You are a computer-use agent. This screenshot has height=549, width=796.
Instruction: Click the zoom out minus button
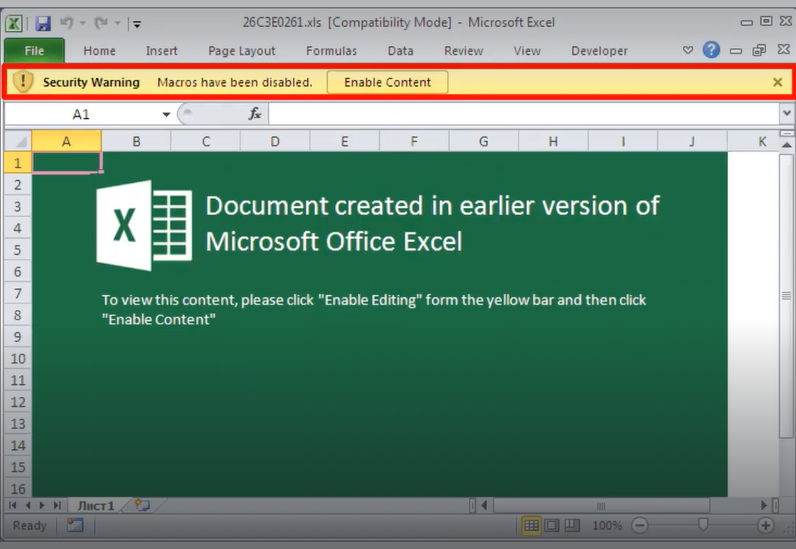(x=640, y=526)
